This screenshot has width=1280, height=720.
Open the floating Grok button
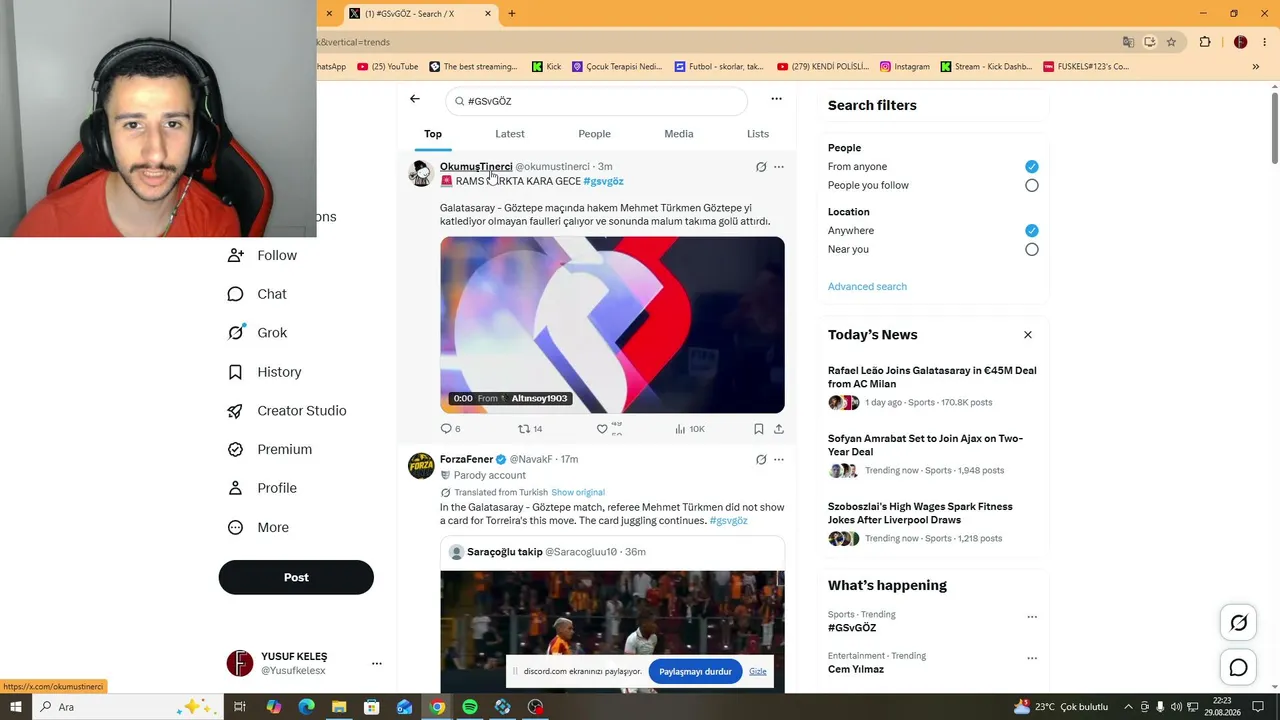coord(1238,623)
